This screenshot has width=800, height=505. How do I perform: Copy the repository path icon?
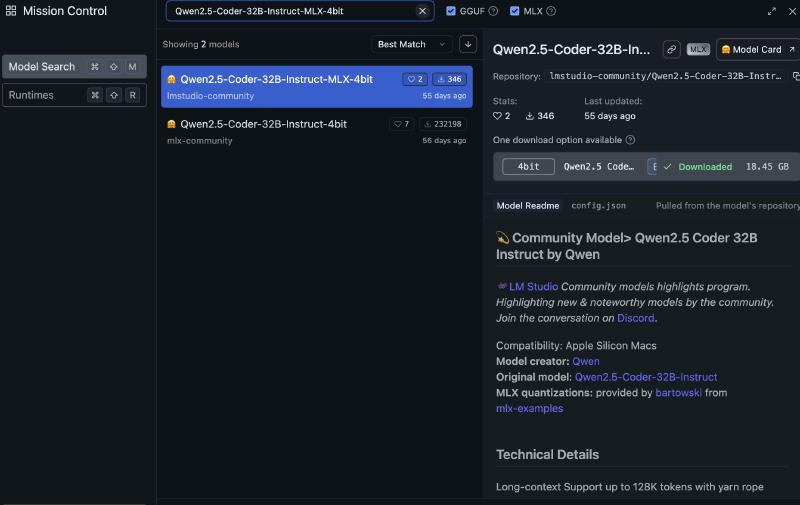coord(795,76)
